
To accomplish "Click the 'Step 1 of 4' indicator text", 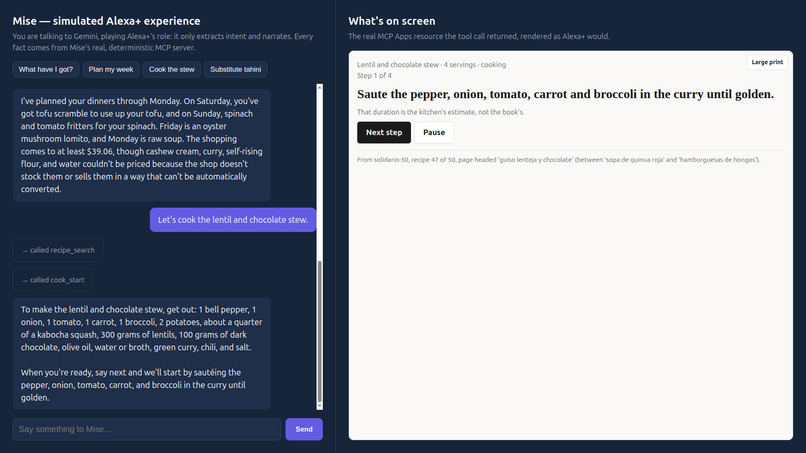I will [374, 76].
